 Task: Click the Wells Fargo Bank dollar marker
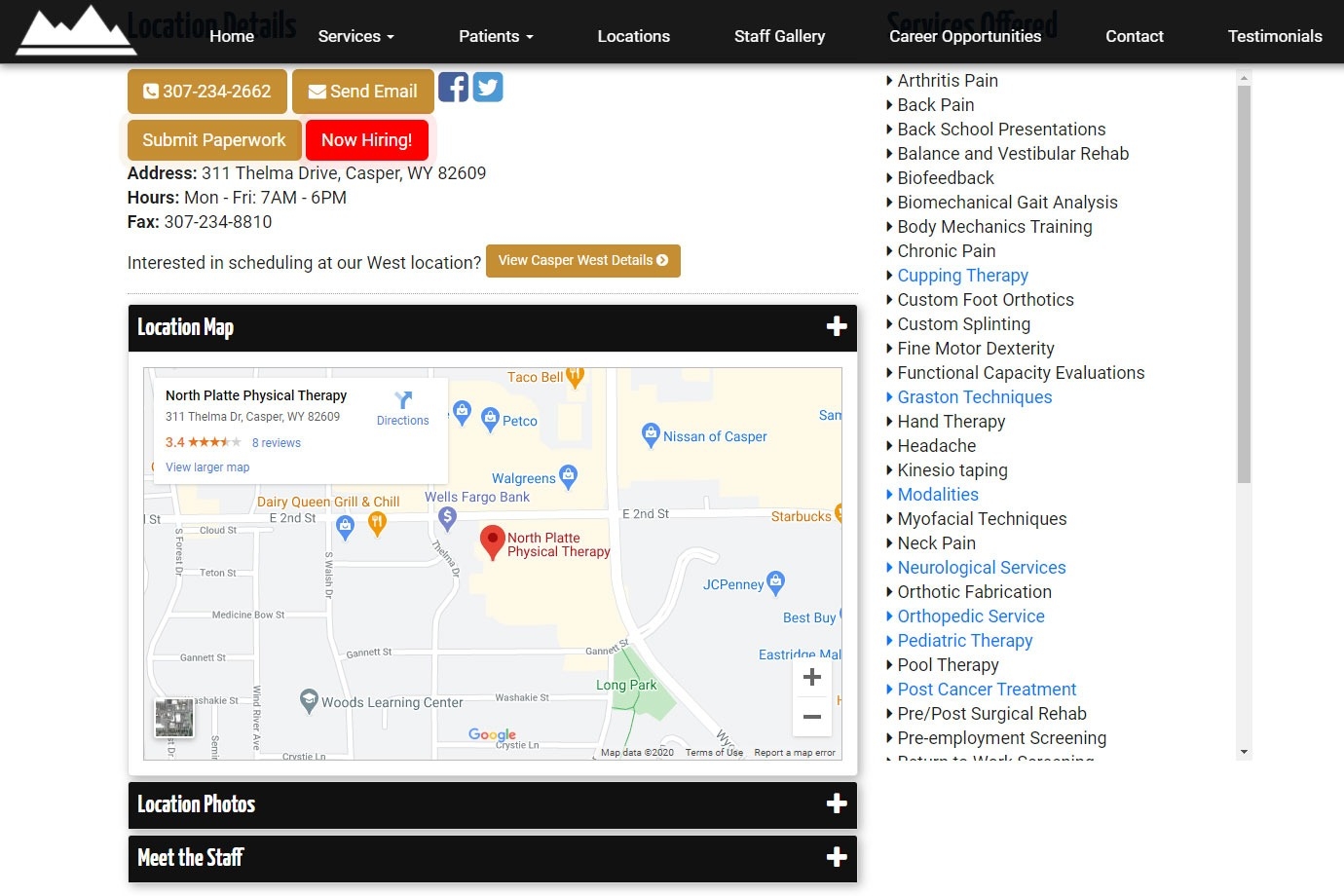pyautogui.click(x=447, y=518)
